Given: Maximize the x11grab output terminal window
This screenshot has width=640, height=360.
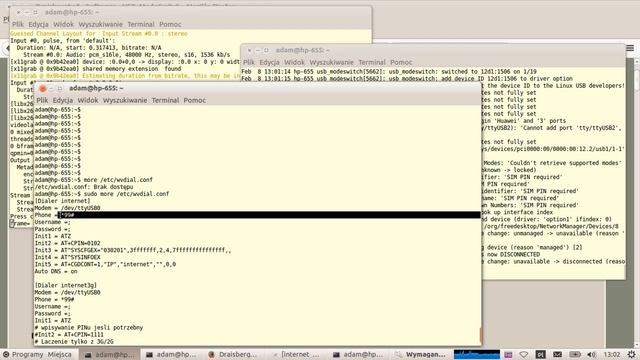Looking at the screenshot, I should [35, 12].
